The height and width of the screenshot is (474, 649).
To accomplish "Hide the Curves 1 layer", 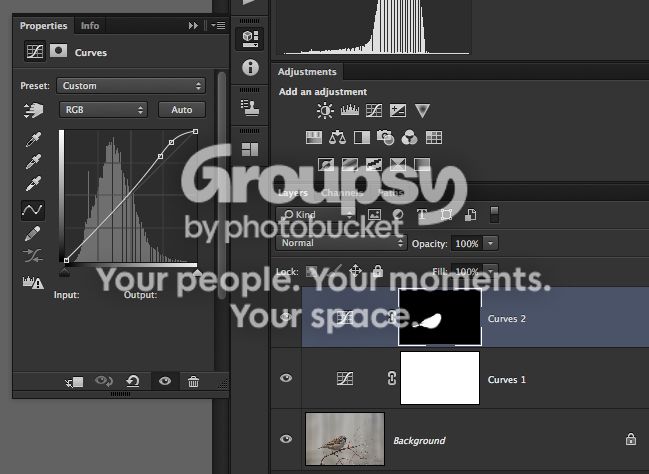I will pos(286,378).
